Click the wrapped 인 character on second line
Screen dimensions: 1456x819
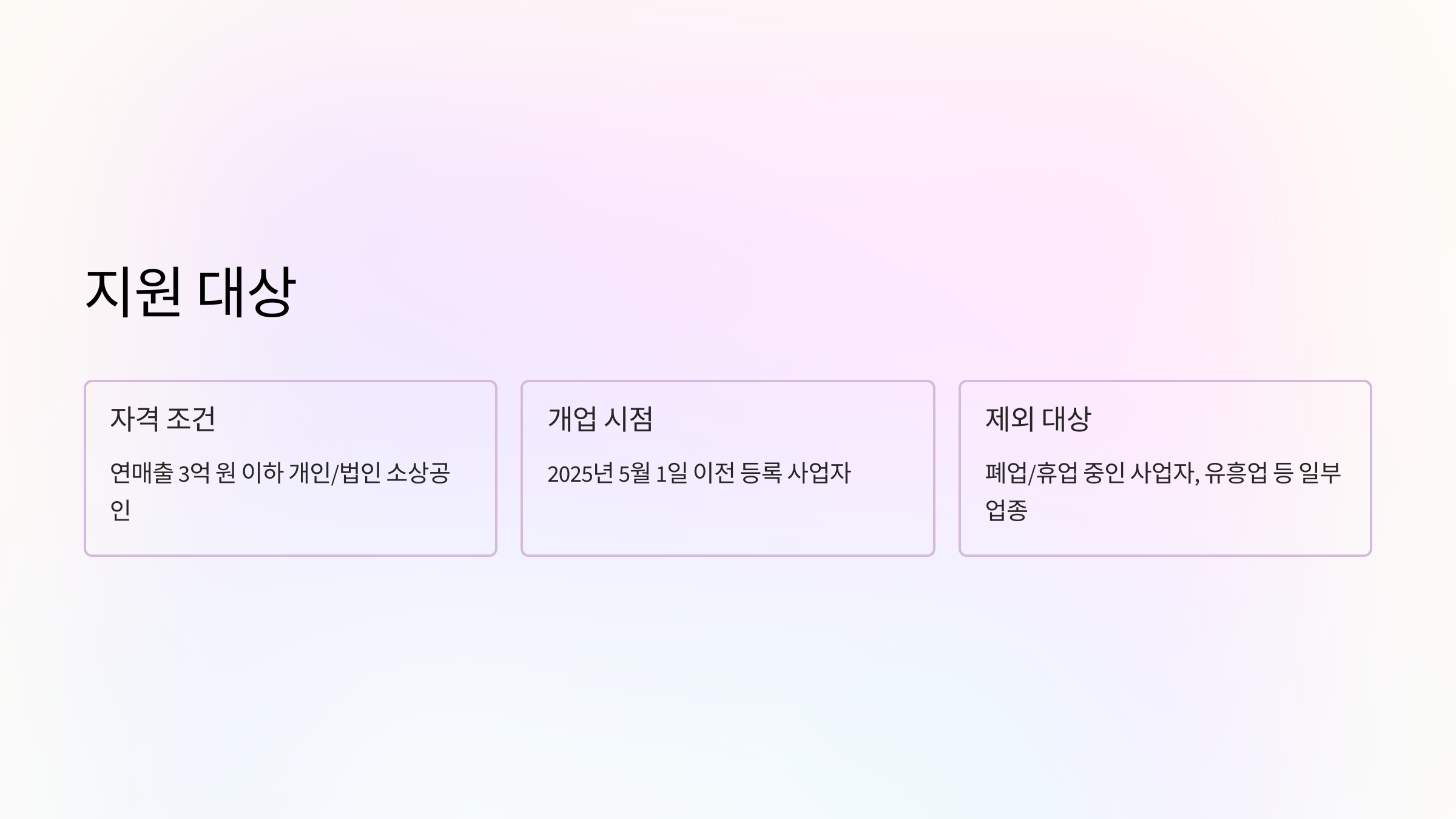point(120,510)
